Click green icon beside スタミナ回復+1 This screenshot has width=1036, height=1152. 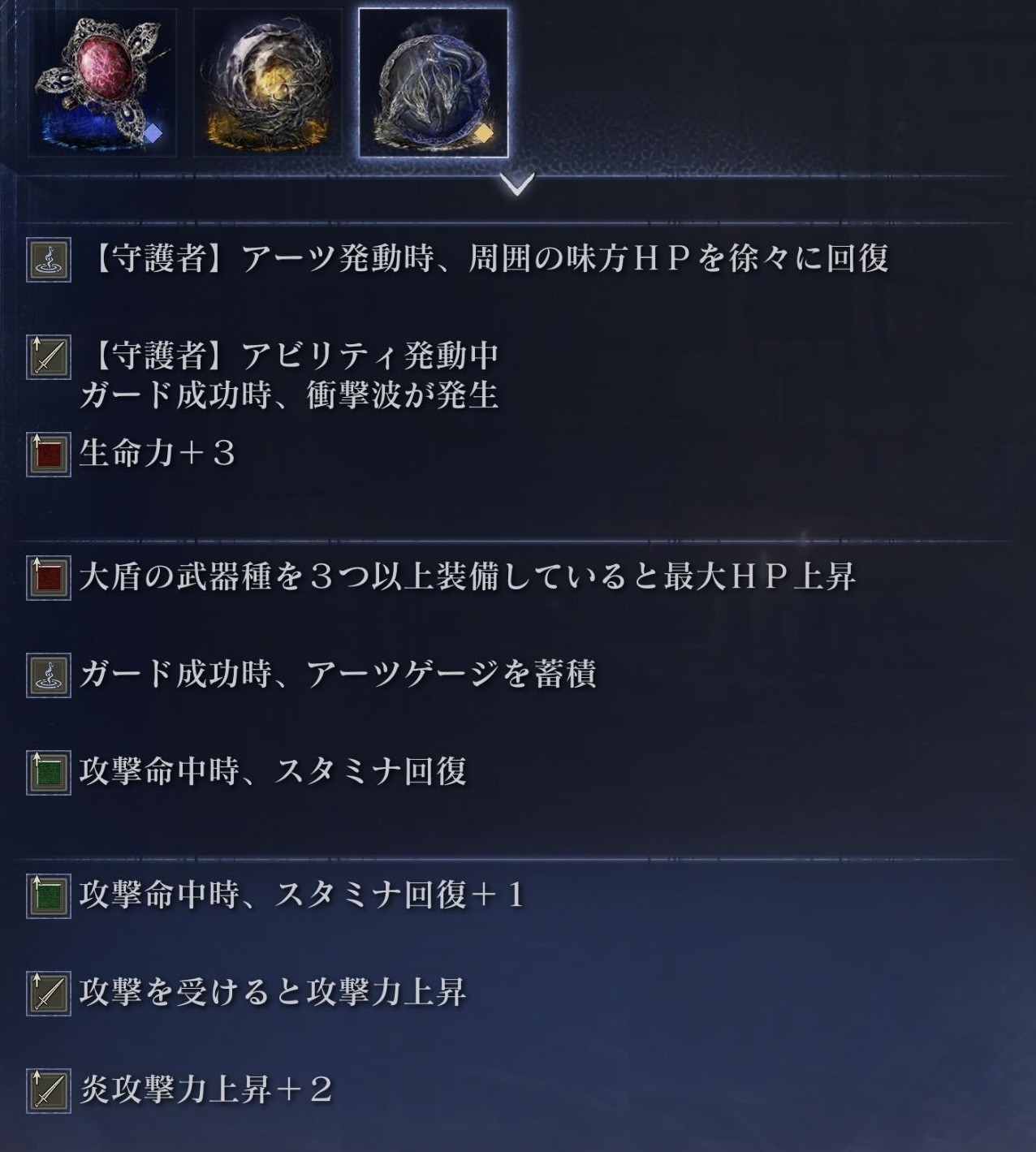[49, 896]
